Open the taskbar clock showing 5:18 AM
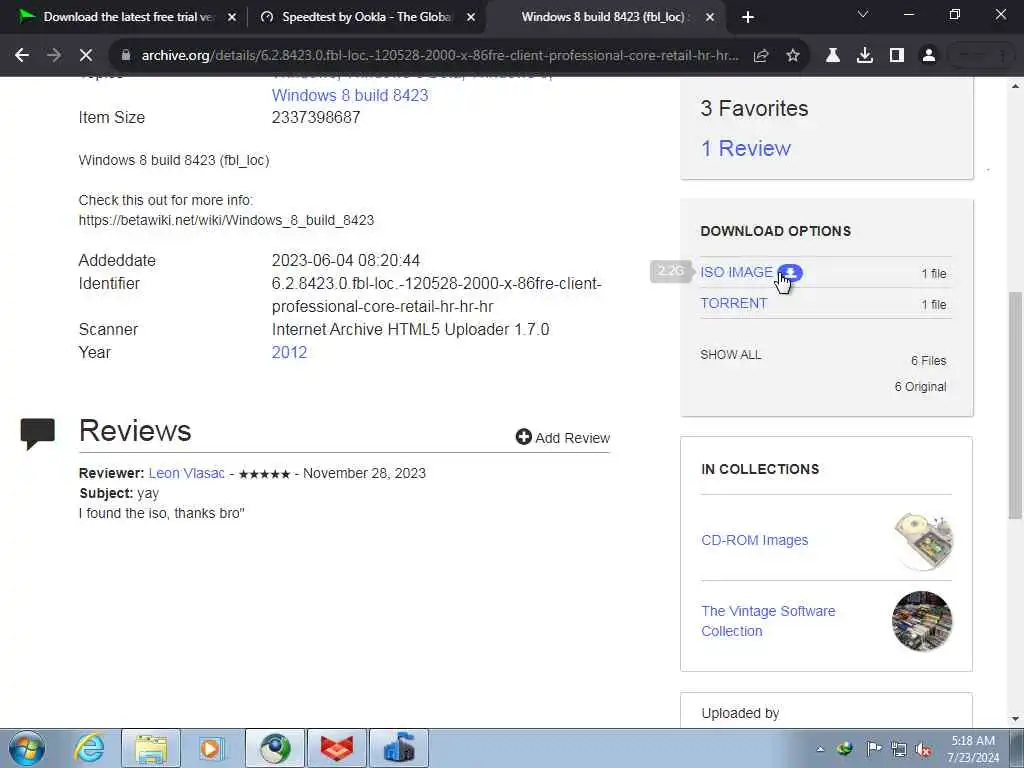The height and width of the screenshot is (768, 1024). pos(973,748)
